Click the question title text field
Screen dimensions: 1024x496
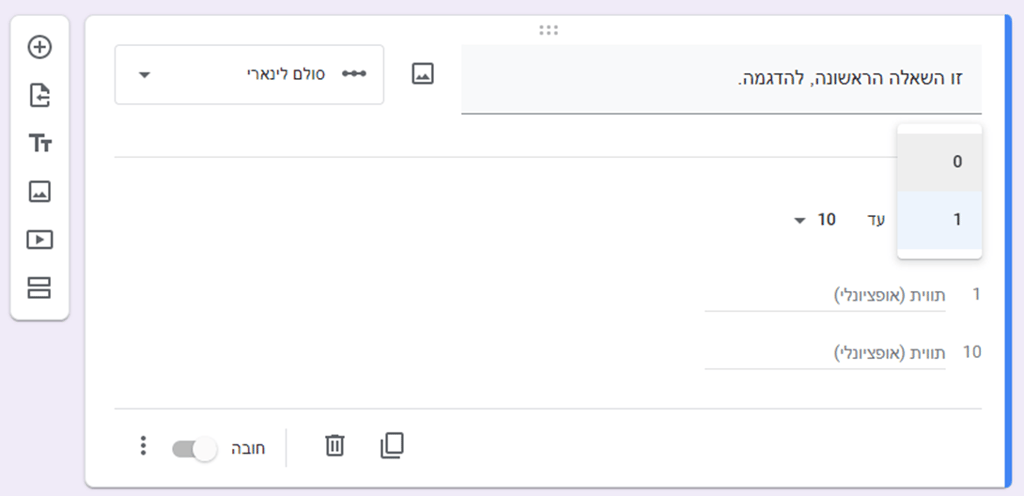tap(721, 79)
